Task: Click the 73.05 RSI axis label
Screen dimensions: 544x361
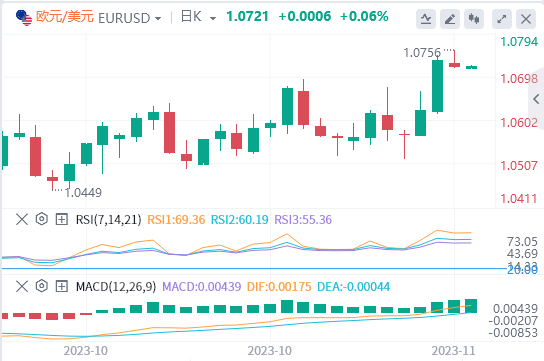Action: point(522,242)
